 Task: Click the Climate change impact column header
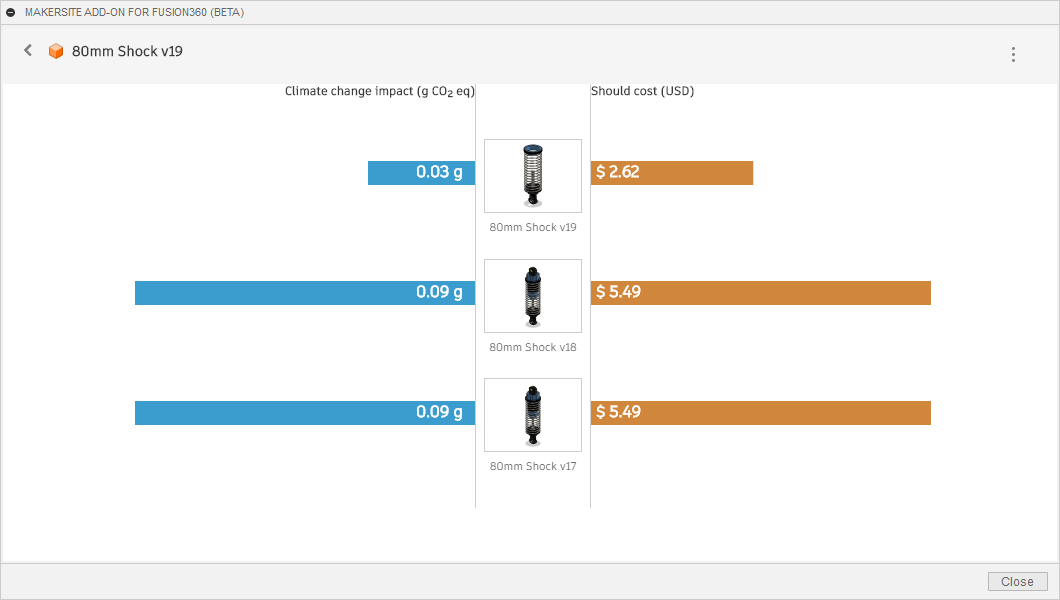click(x=379, y=91)
